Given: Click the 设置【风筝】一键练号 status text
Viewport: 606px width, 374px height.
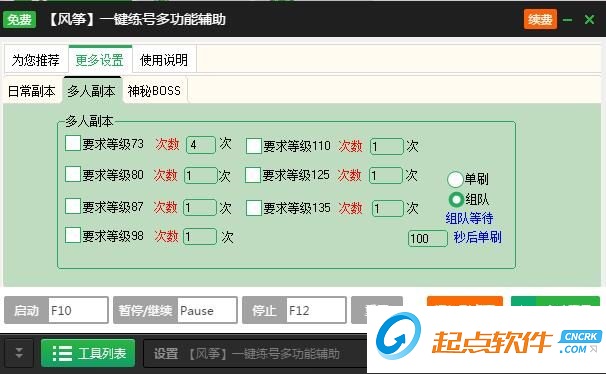Looking at the screenshot, I should pos(247,354).
